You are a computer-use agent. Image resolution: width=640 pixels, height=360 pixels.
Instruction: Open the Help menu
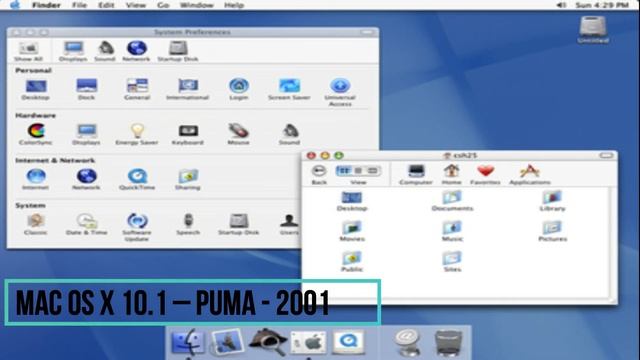point(234,5)
